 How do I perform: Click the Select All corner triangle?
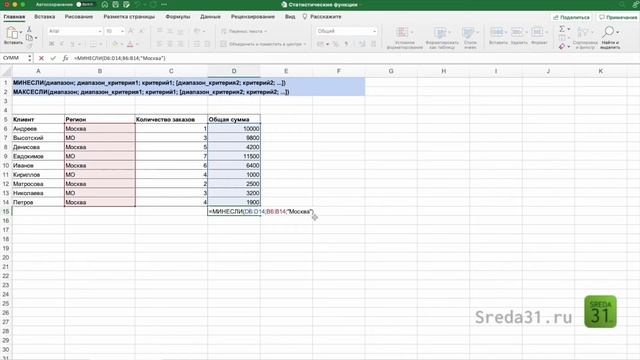point(6,71)
